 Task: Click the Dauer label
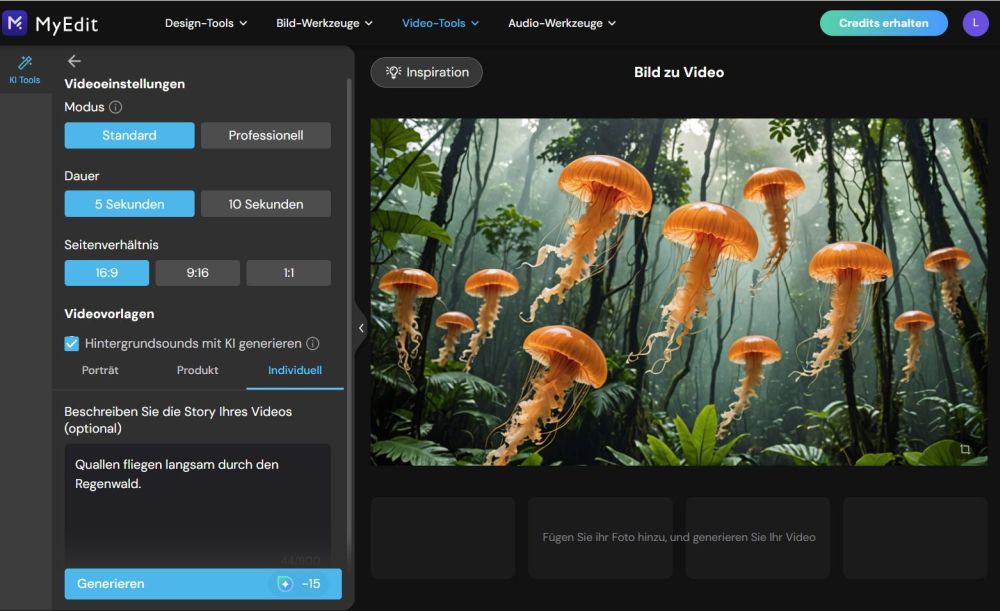pyautogui.click(x=82, y=176)
